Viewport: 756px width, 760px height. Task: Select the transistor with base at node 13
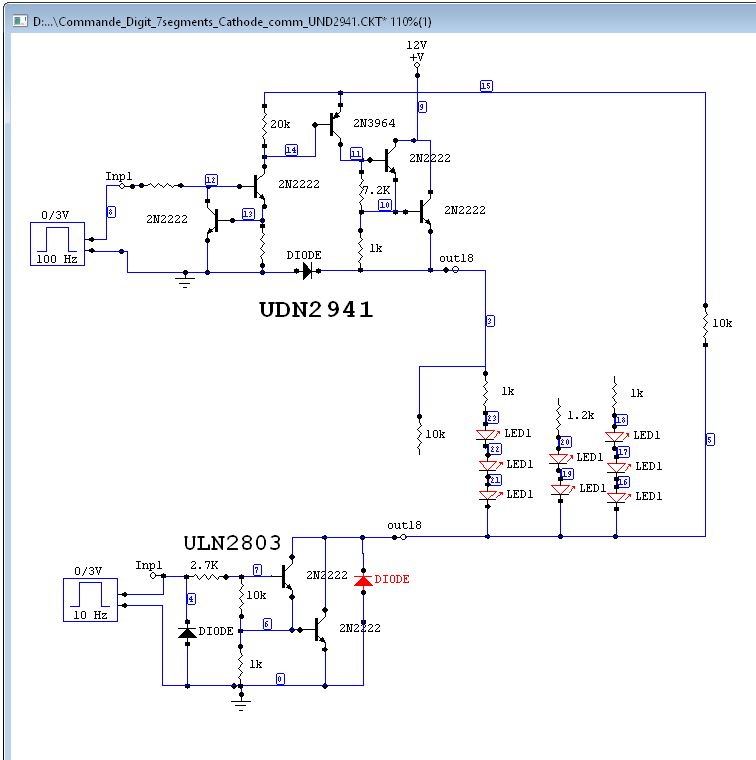[216, 220]
